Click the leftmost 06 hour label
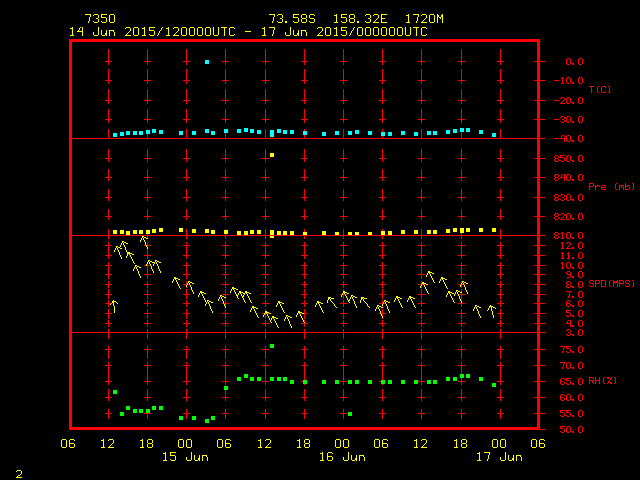 pos(69,444)
